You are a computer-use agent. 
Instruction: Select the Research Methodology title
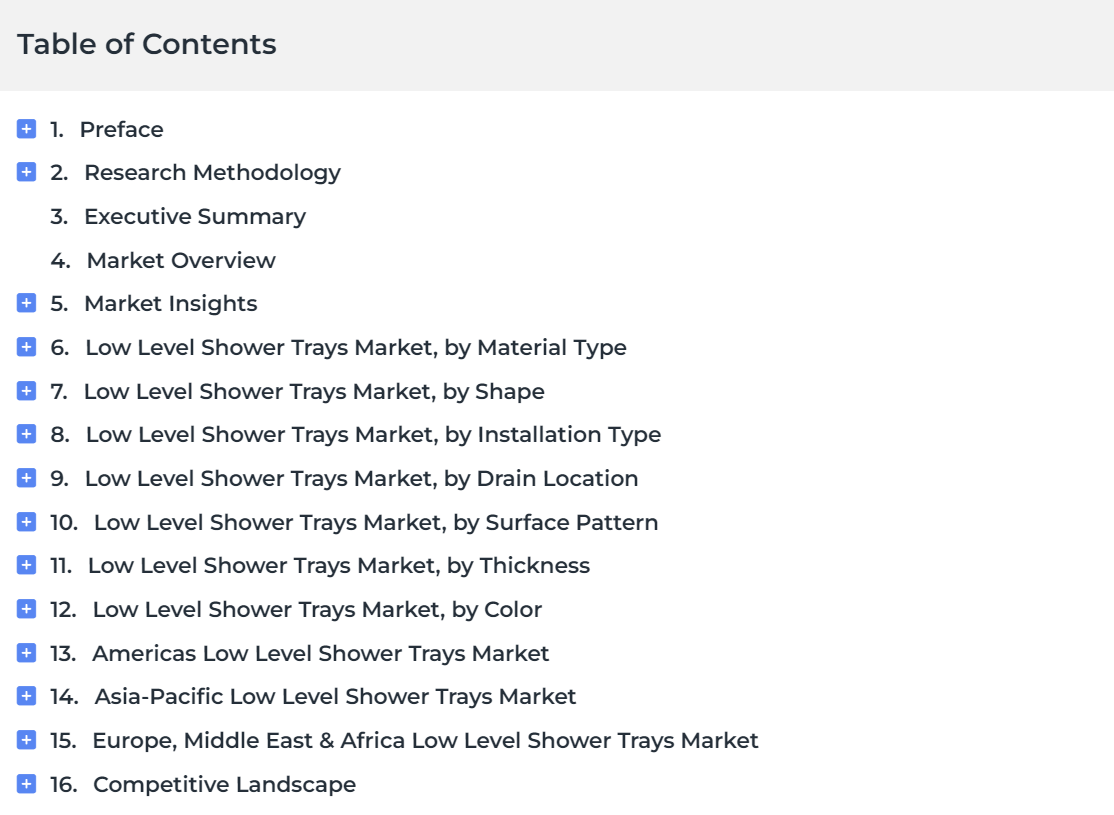[212, 173]
